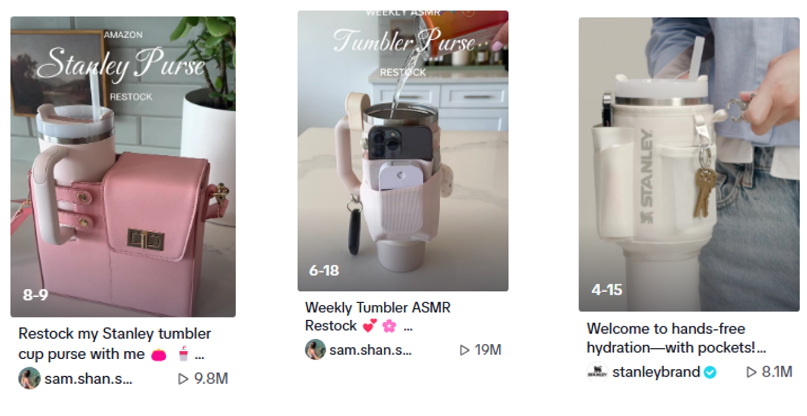Click the play icon next to 8.1M
This screenshot has height=416, width=807.
point(751,372)
